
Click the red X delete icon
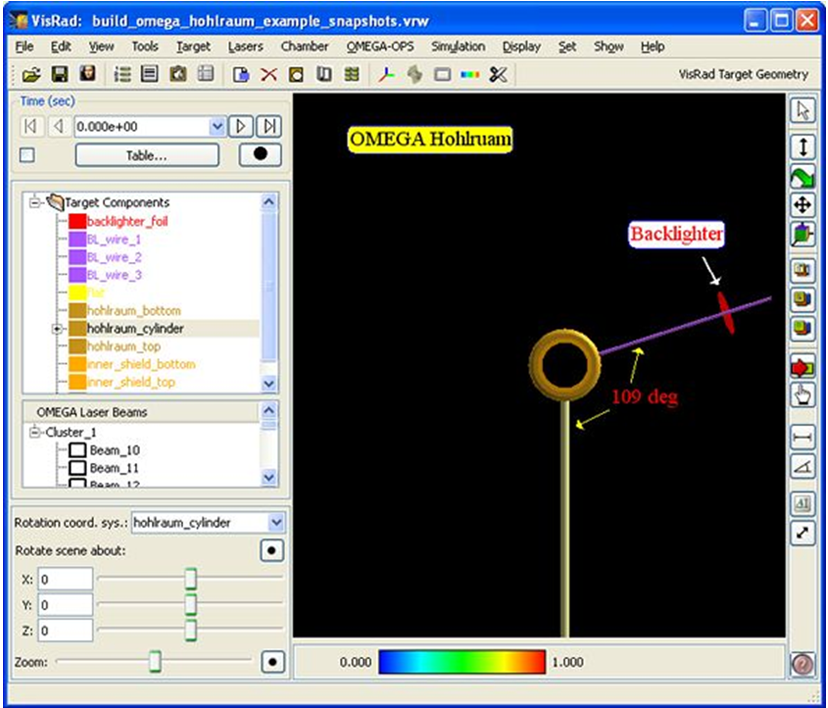pyautogui.click(x=268, y=74)
